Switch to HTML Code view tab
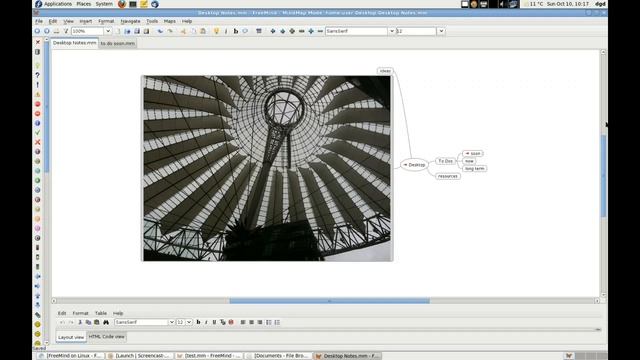This screenshot has height=360, width=640. click(x=107, y=337)
